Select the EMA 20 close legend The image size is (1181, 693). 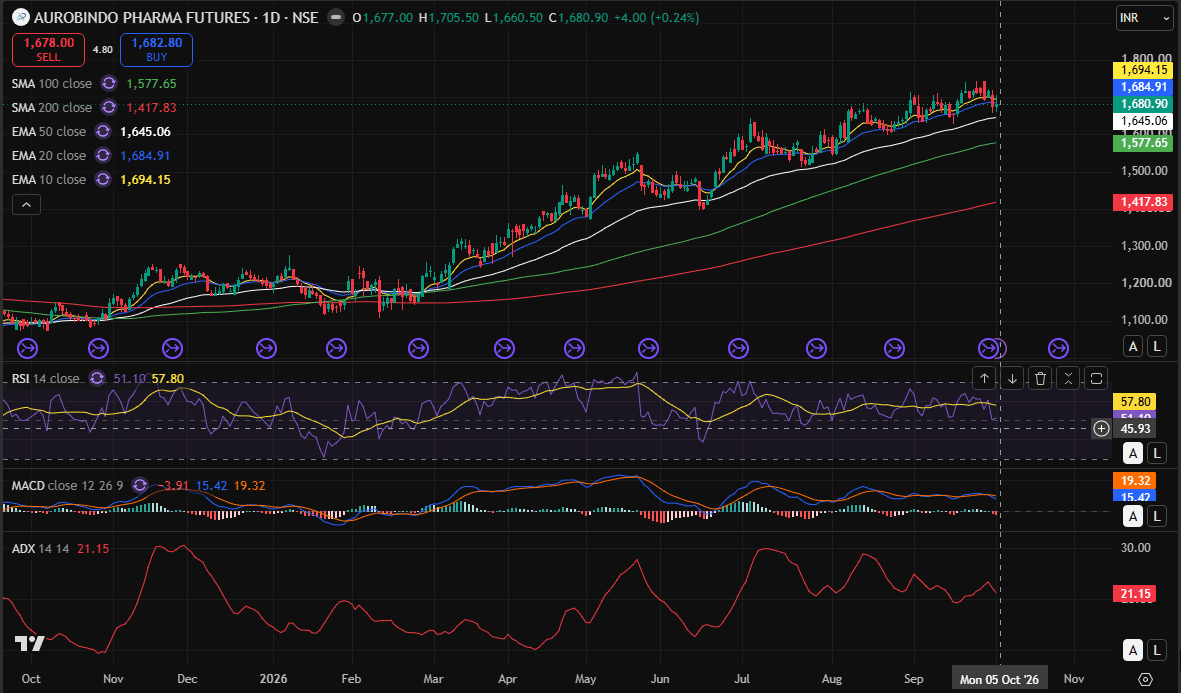pos(49,156)
